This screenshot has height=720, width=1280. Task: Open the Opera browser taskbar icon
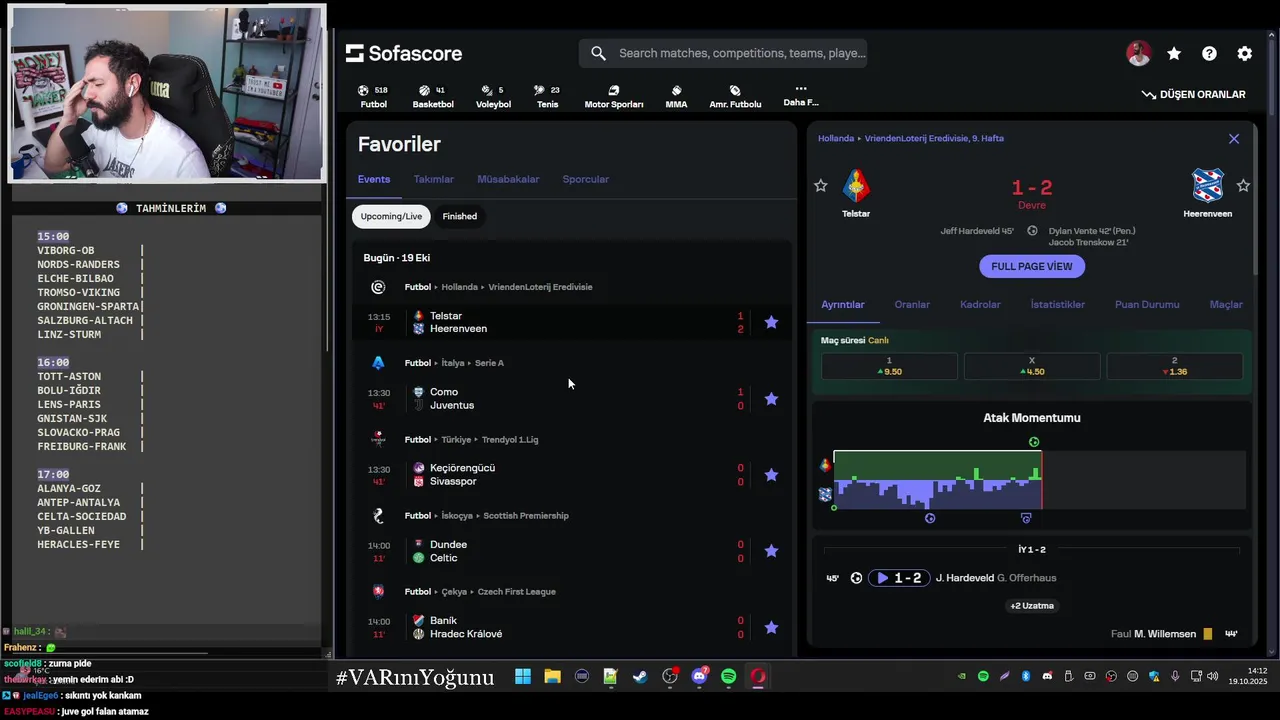click(758, 677)
